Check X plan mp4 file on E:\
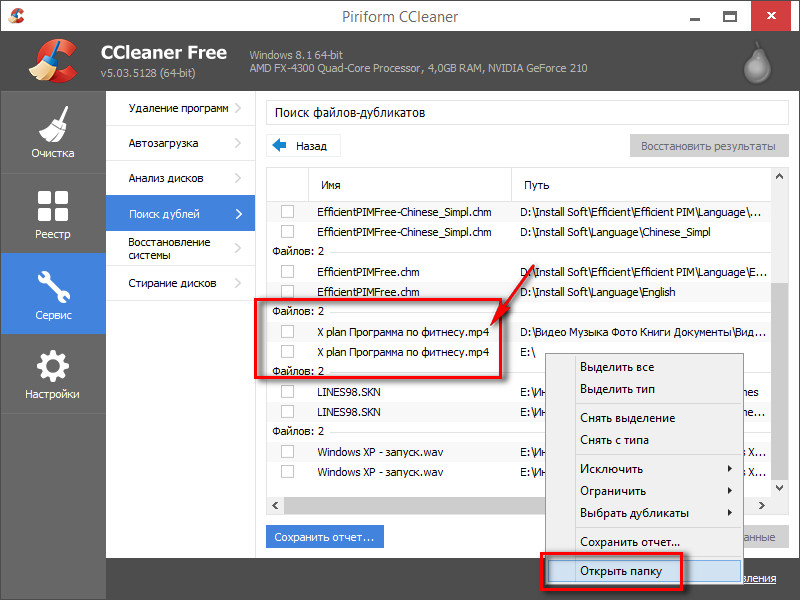Viewport: 800px width, 600px height. click(x=287, y=352)
